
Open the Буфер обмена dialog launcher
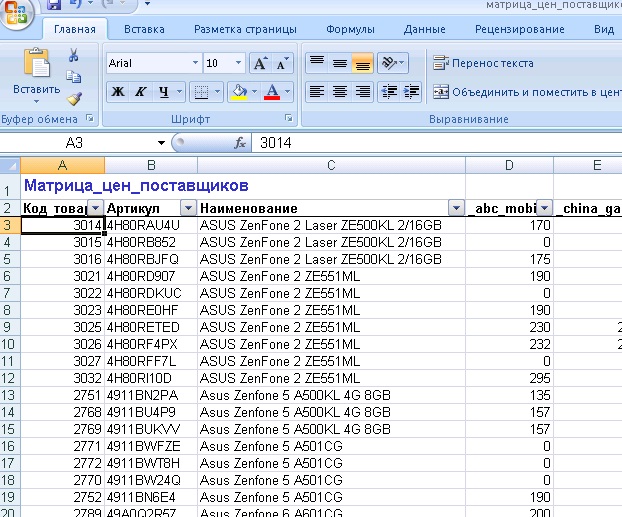coord(90,118)
